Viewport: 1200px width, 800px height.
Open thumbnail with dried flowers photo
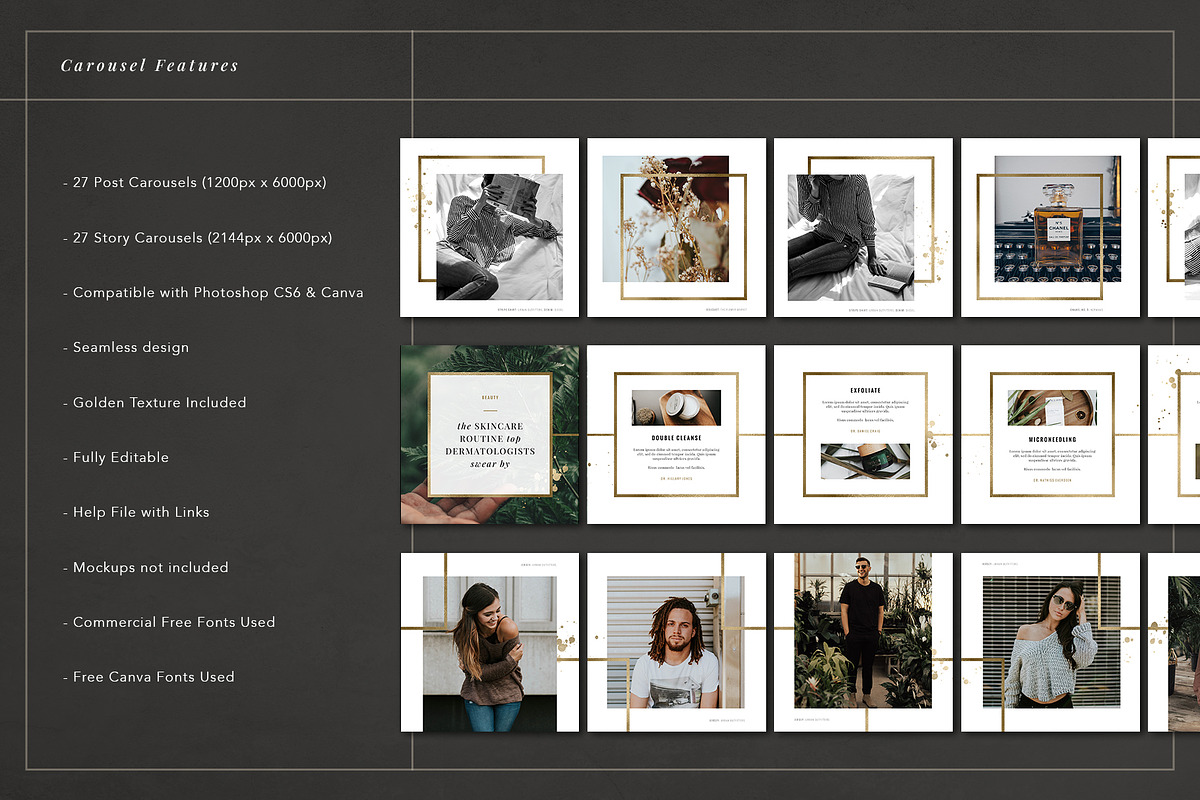click(x=676, y=228)
